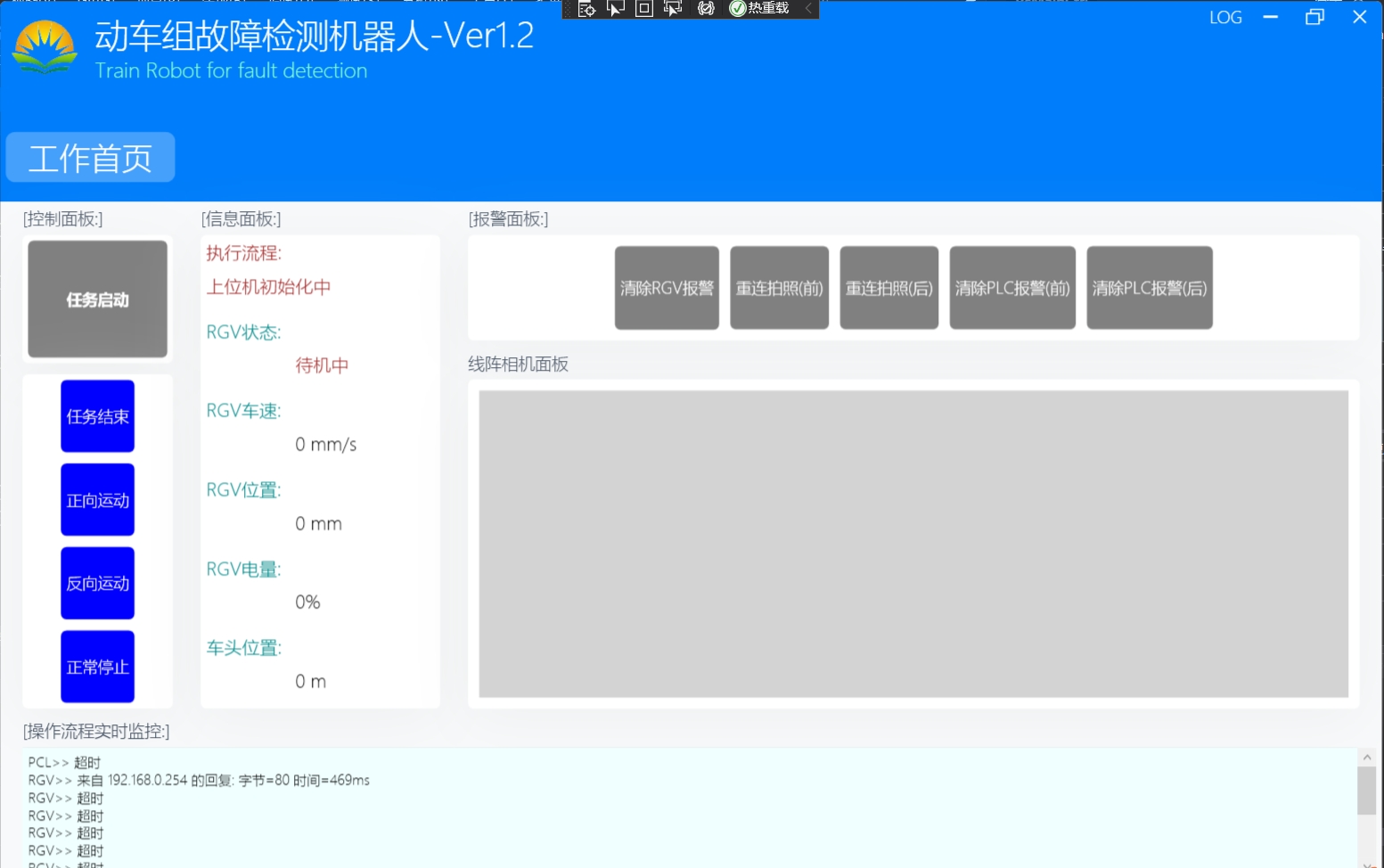Screen dimensions: 1384x868
Task: Activate the select element debug tool
Action: pyautogui.click(x=616, y=9)
